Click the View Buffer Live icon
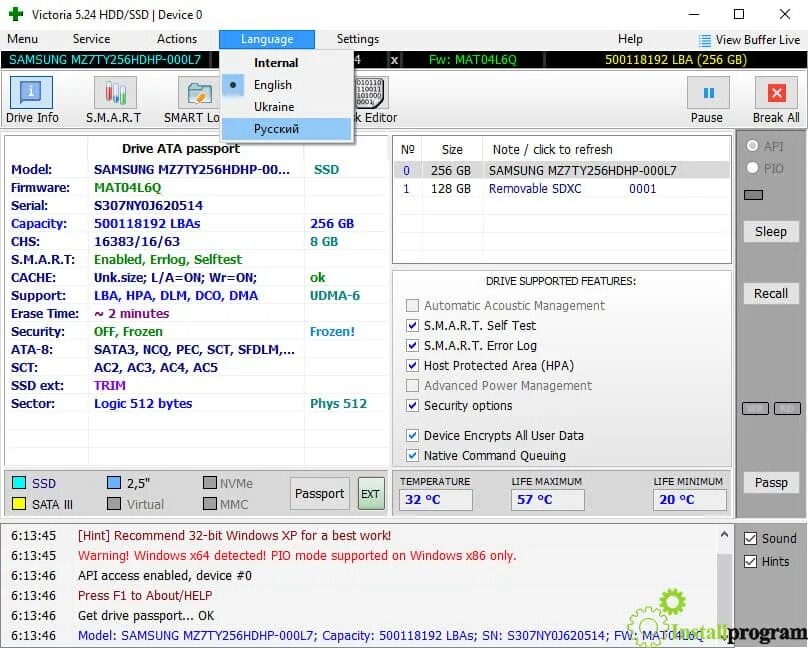Viewport: 808px width, 648px height. coord(704,40)
